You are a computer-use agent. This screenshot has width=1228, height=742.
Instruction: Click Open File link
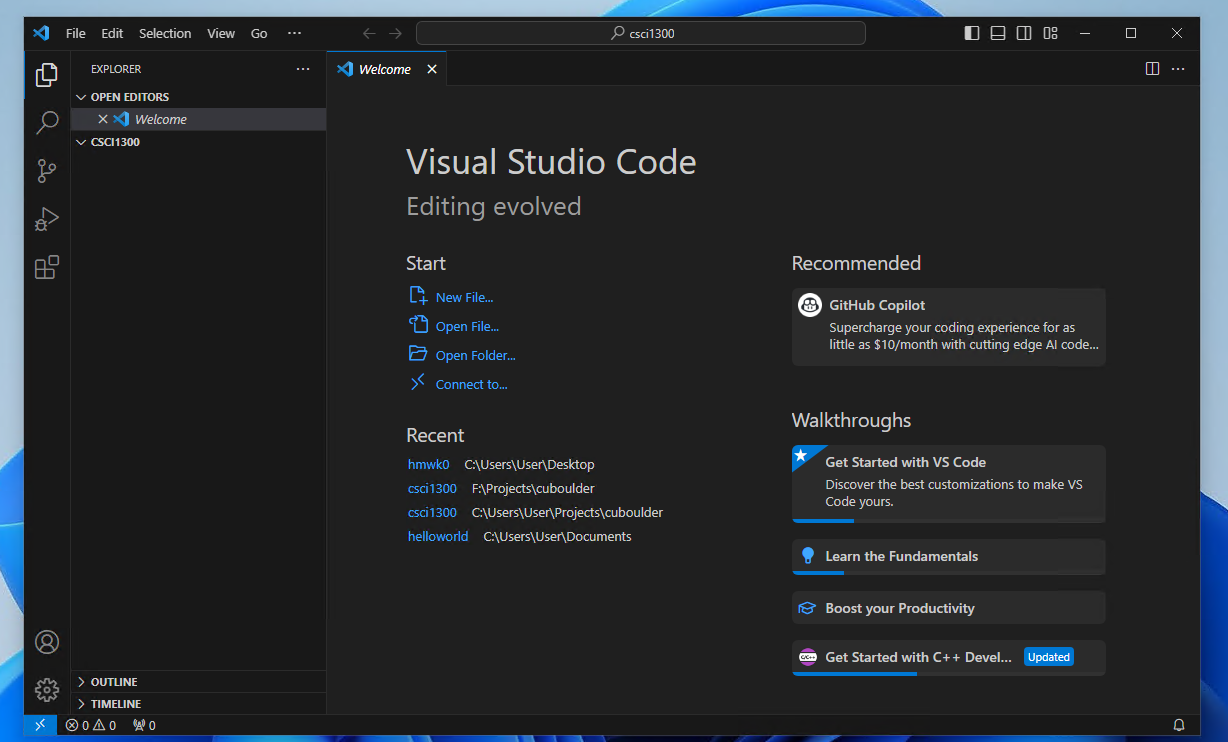[x=467, y=327]
